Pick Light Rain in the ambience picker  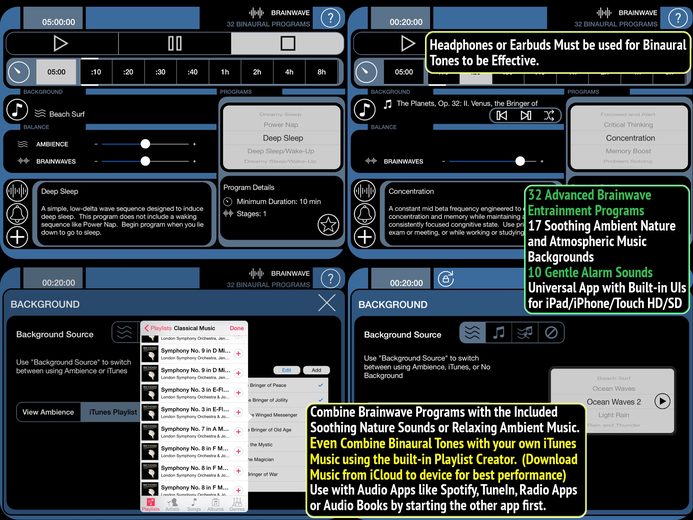tap(613, 415)
